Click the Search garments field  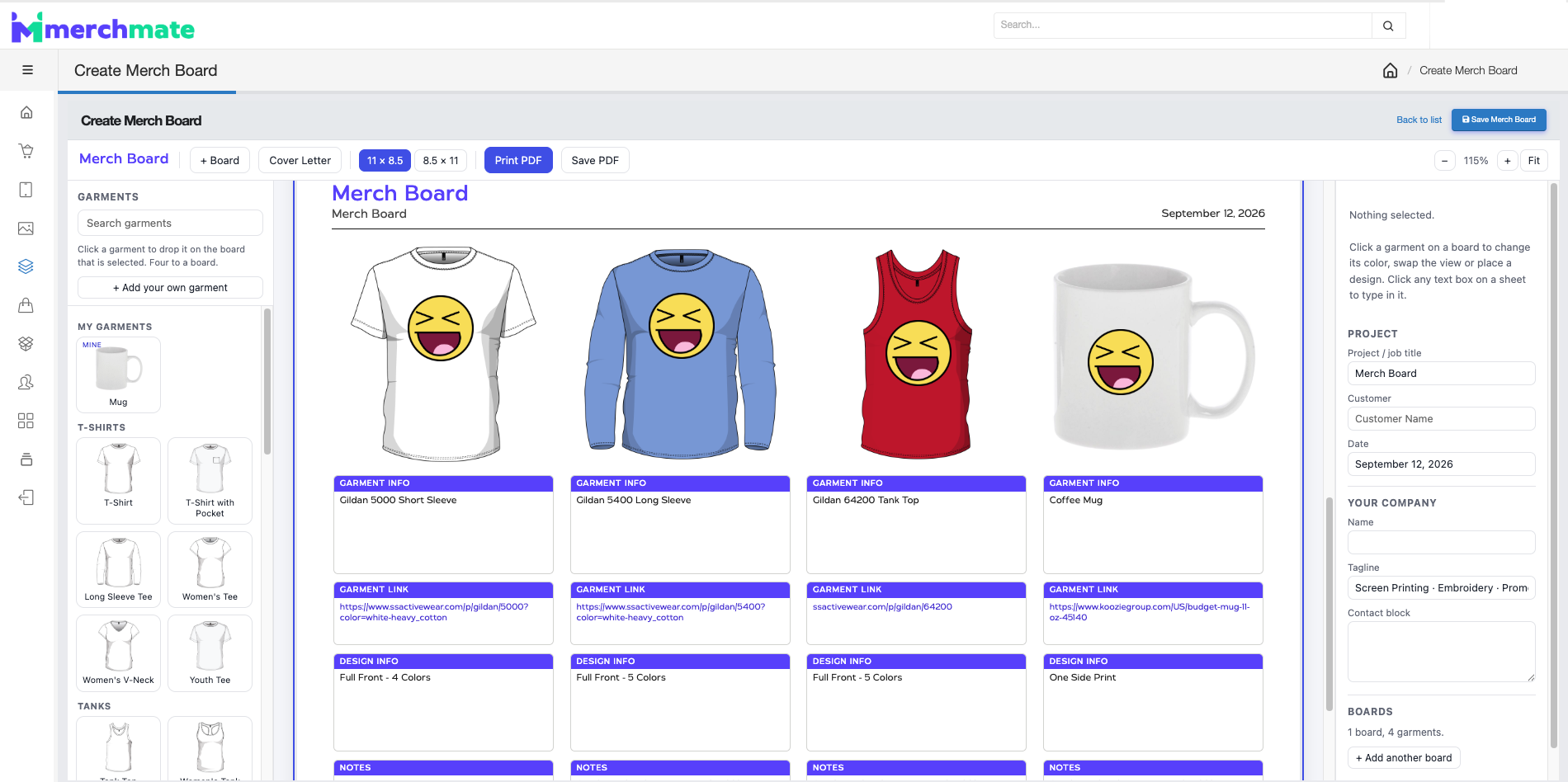[x=170, y=223]
